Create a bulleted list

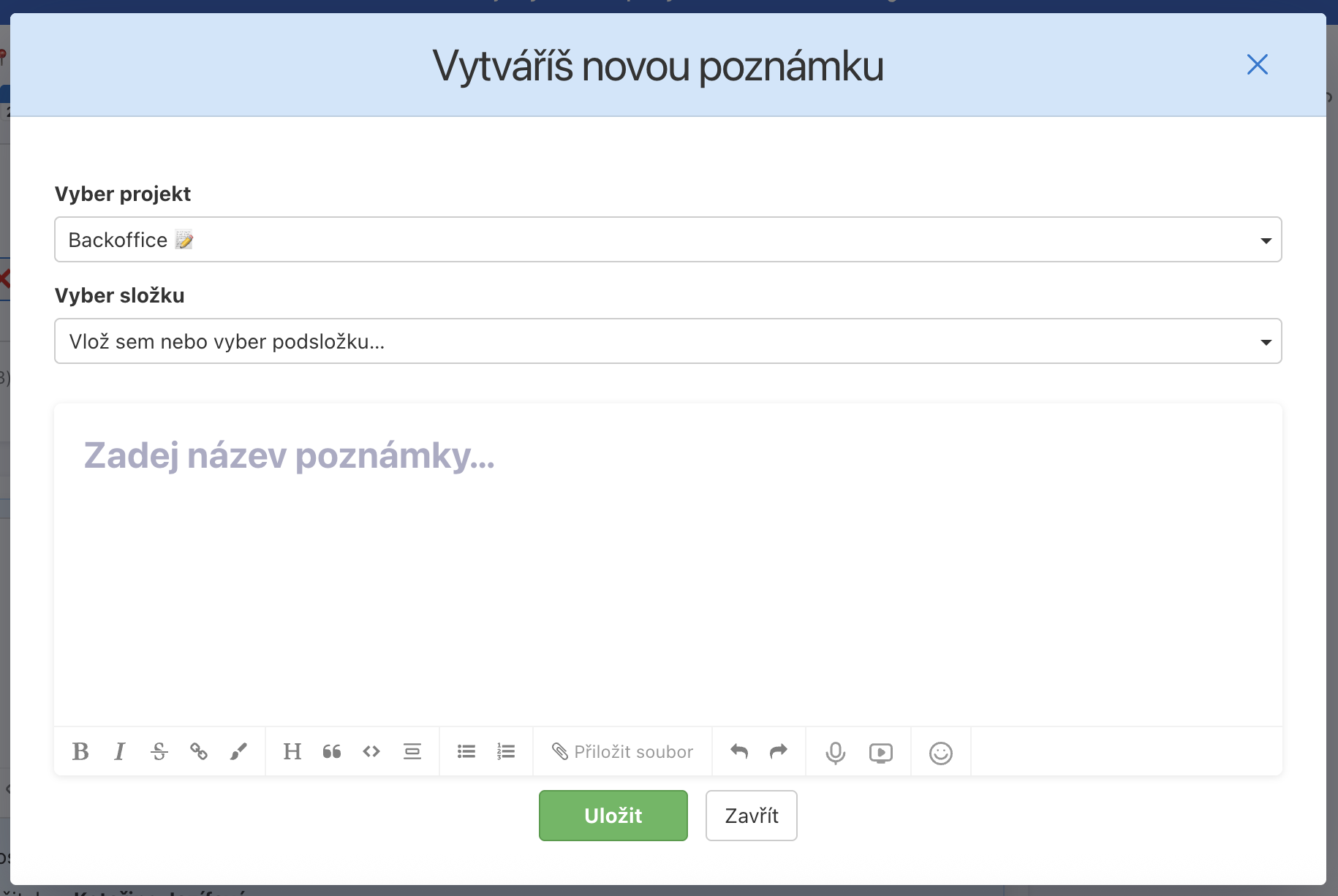[466, 751]
